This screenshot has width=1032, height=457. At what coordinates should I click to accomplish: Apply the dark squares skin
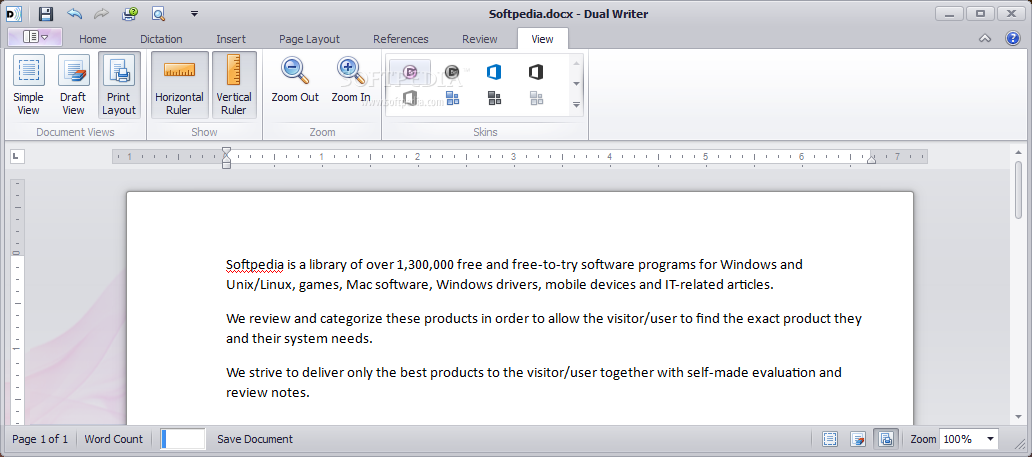point(494,99)
